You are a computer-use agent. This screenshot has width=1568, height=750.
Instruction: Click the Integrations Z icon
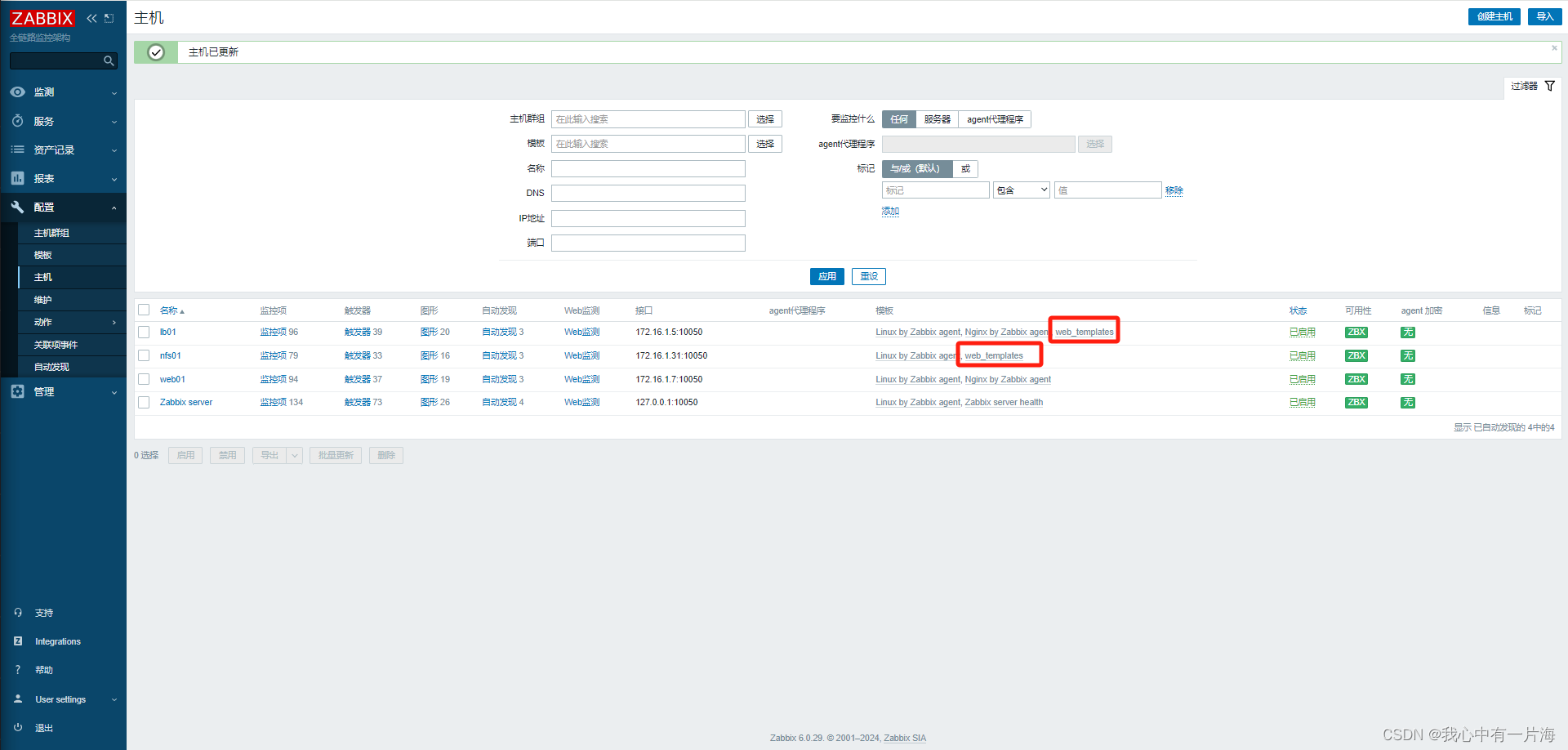pyautogui.click(x=18, y=641)
